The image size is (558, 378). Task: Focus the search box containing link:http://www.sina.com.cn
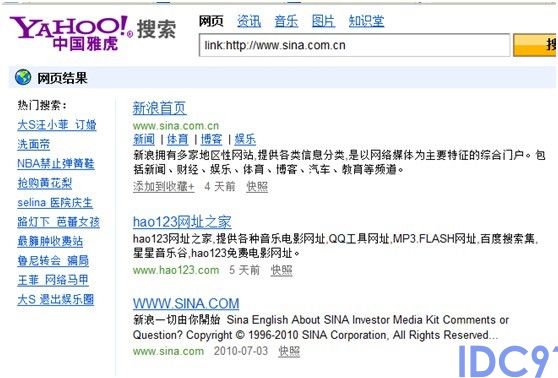(x=354, y=45)
